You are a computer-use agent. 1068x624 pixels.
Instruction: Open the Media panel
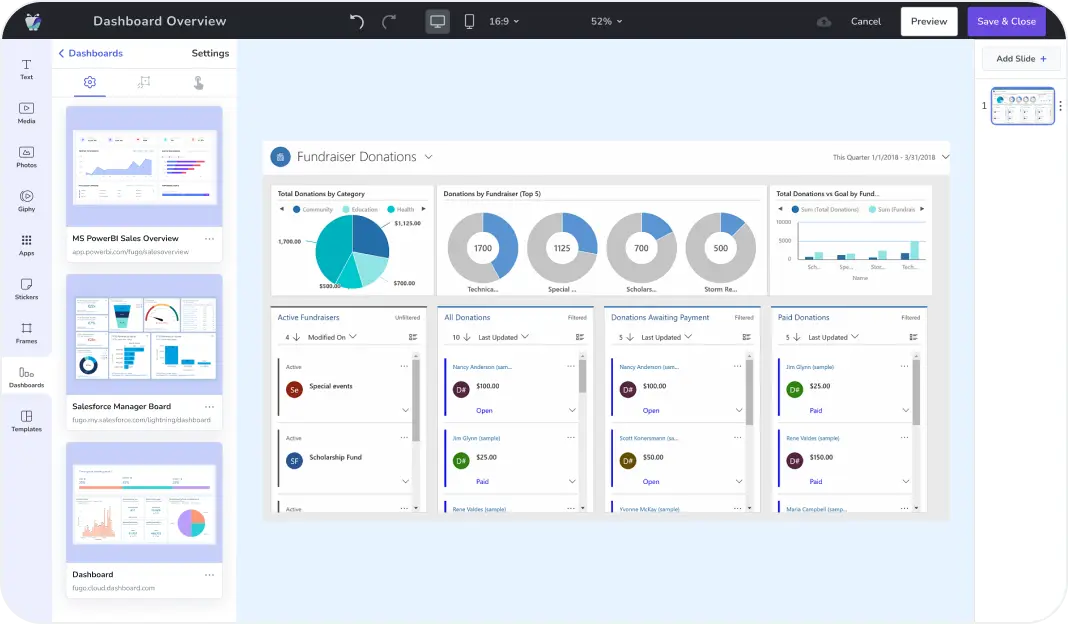[x=27, y=113]
